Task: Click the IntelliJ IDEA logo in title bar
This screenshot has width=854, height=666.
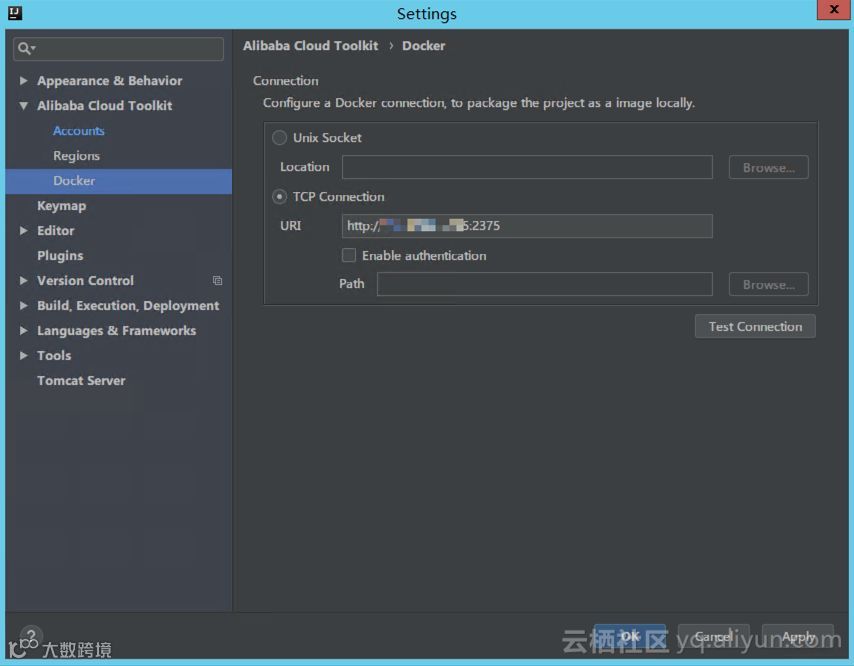Action: 15,13
